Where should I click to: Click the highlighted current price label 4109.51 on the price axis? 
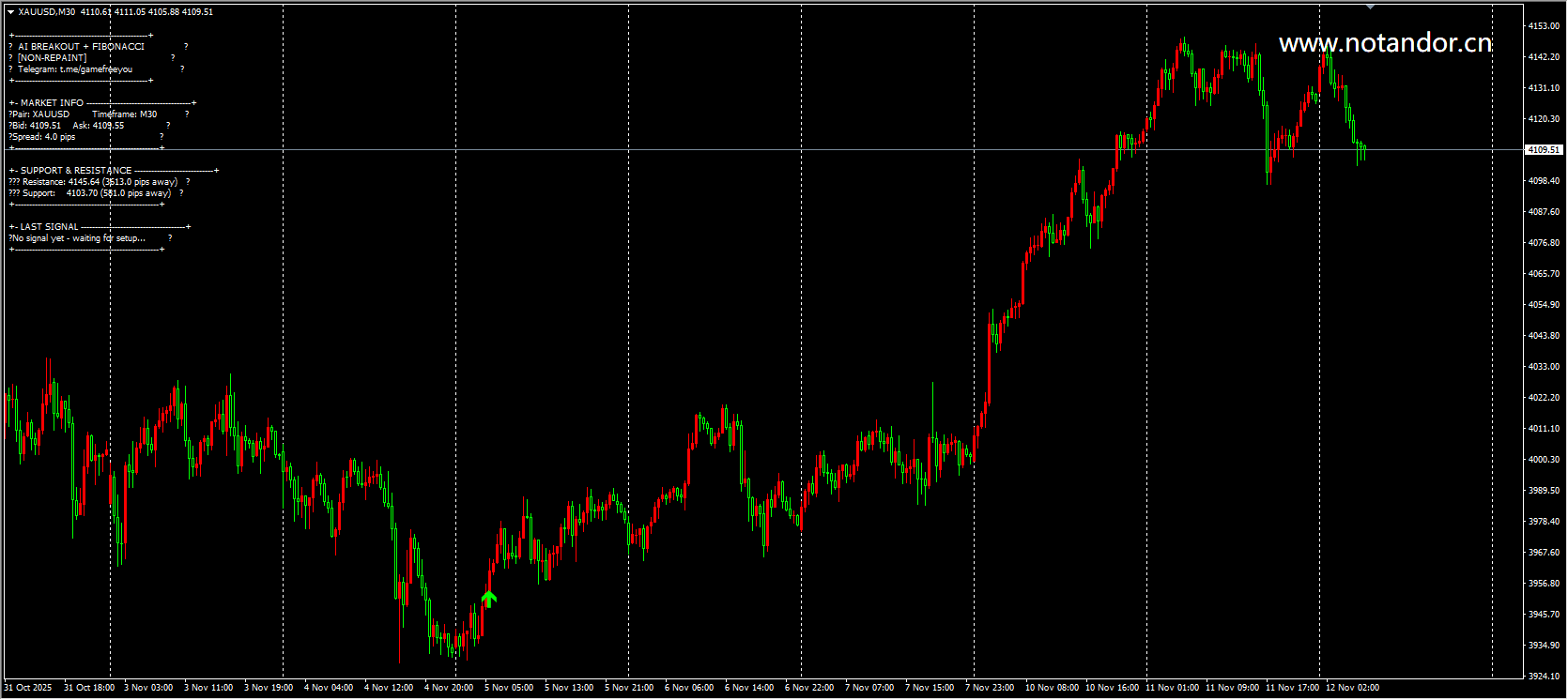click(x=1544, y=150)
